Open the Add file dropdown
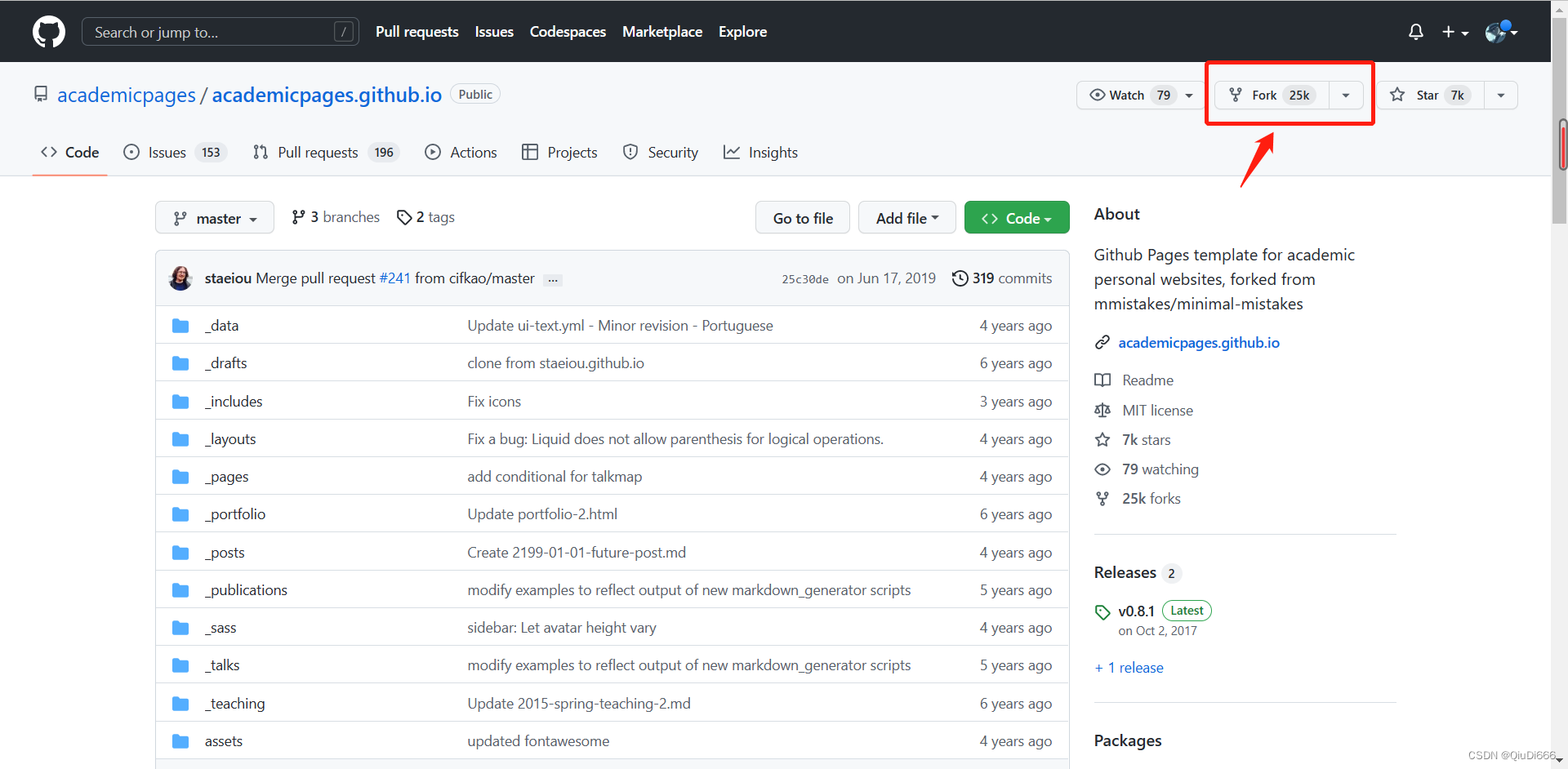 coord(907,218)
